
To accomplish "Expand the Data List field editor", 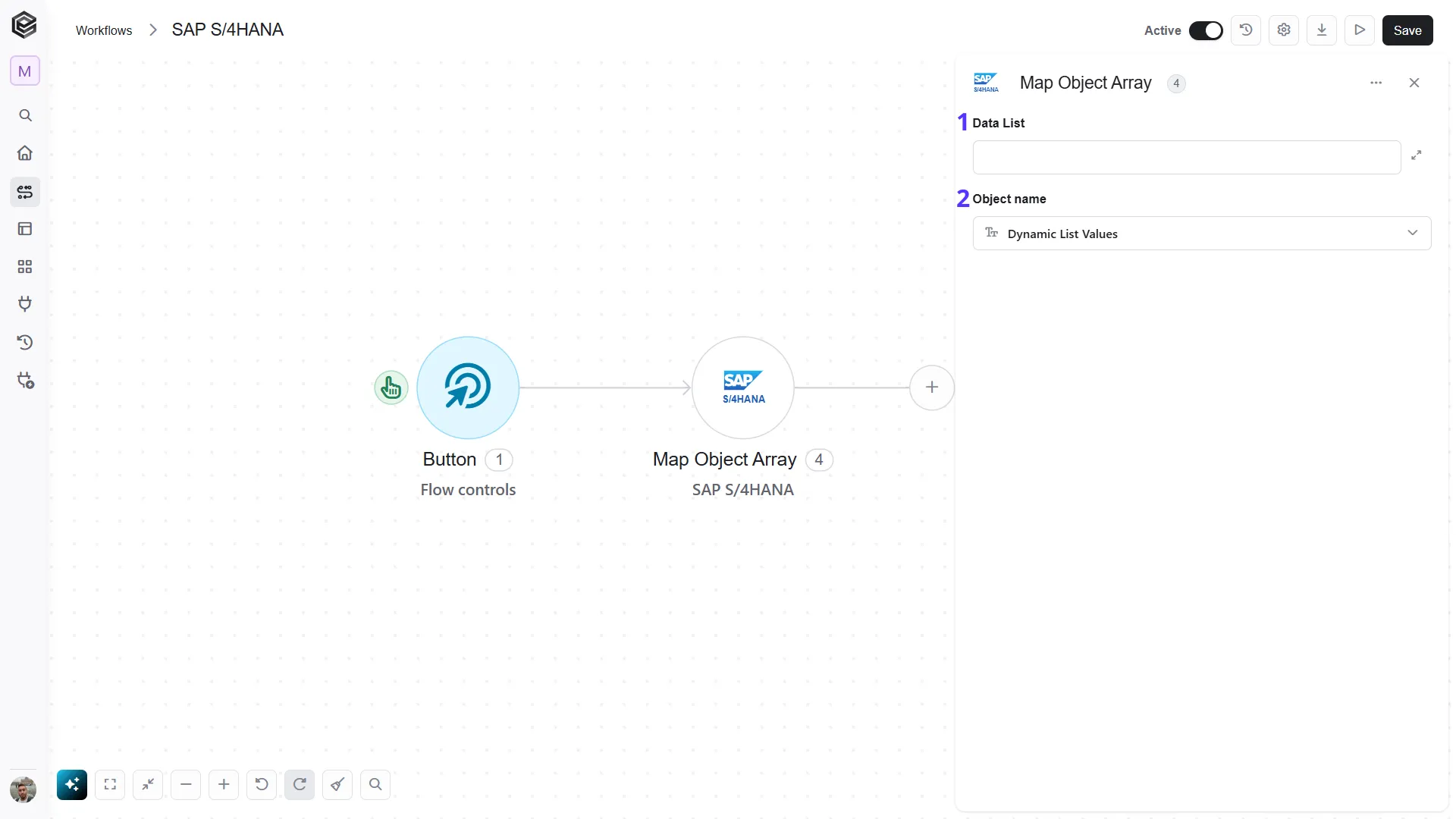I will [1416, 155].
